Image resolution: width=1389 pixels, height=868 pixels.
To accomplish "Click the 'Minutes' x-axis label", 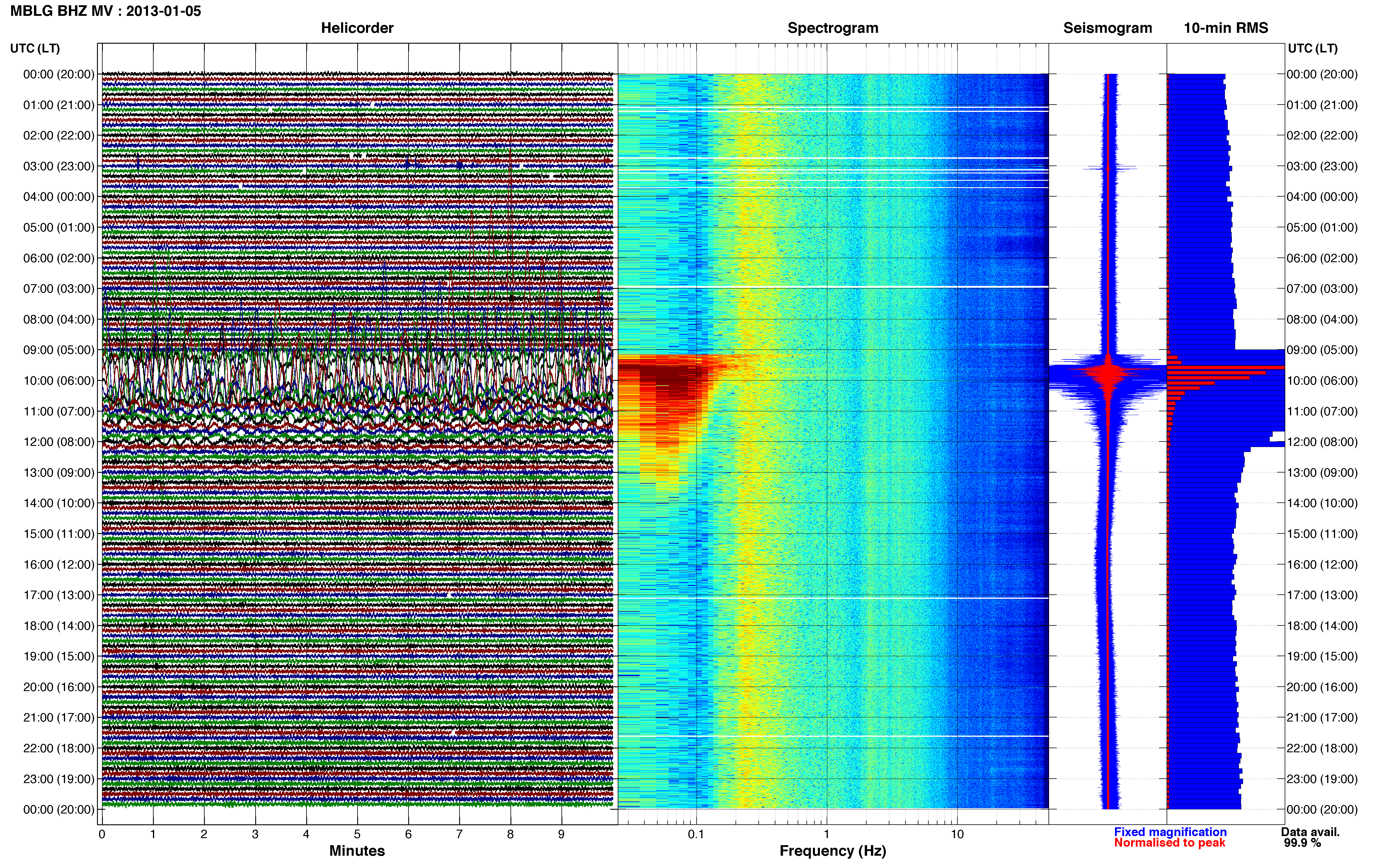I will pyautogui.click(x=357, y=851).
